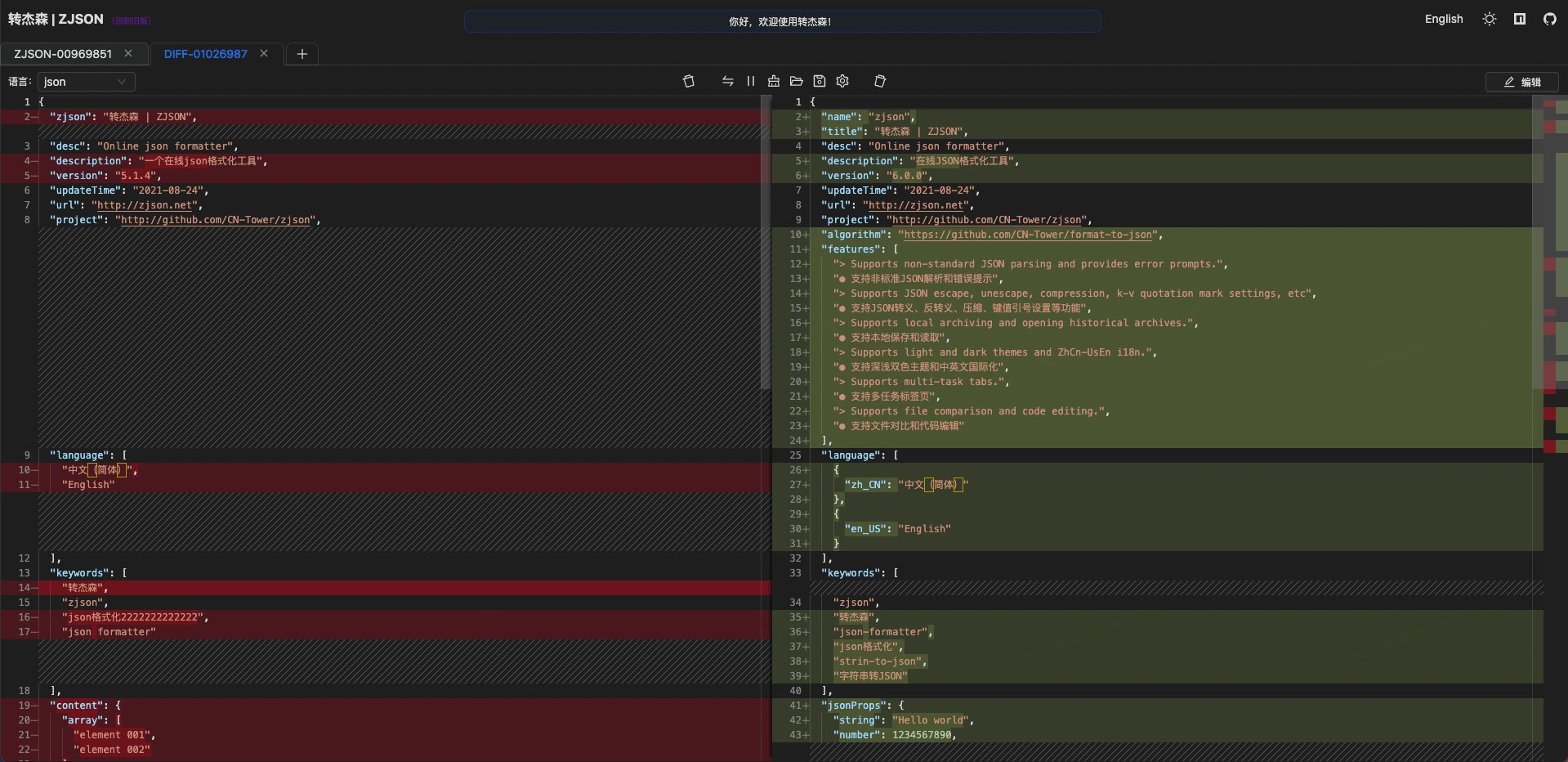1568x762 pixels.
Task: Click right line "json-formatter" keyword
Action: pos(882,632)
